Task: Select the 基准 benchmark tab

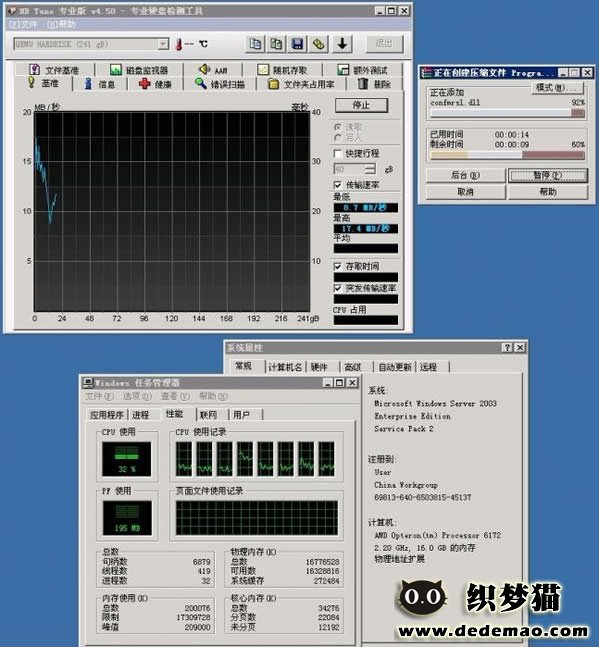Action: (43, 83)
